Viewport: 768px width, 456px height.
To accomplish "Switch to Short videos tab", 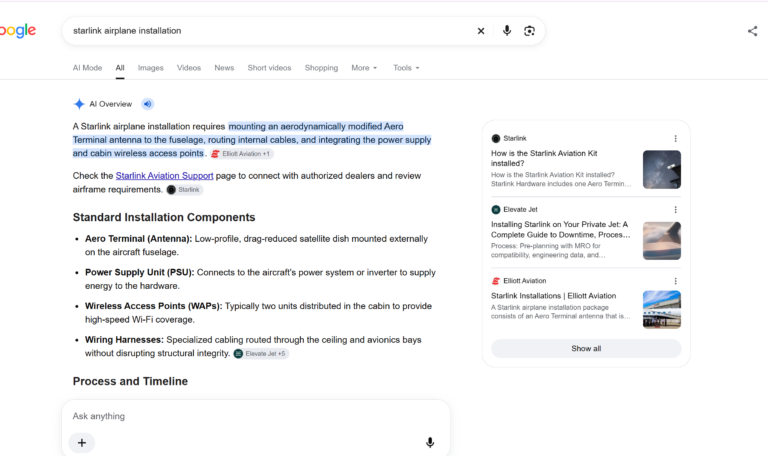I will [x=269, y=68].
